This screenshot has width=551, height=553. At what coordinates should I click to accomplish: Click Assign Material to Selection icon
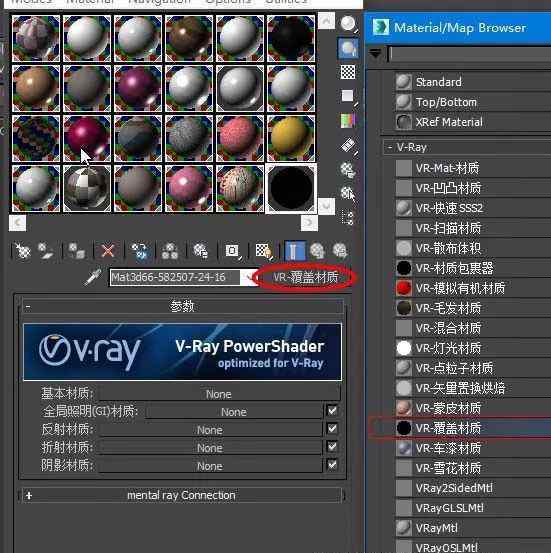[77, 251]
